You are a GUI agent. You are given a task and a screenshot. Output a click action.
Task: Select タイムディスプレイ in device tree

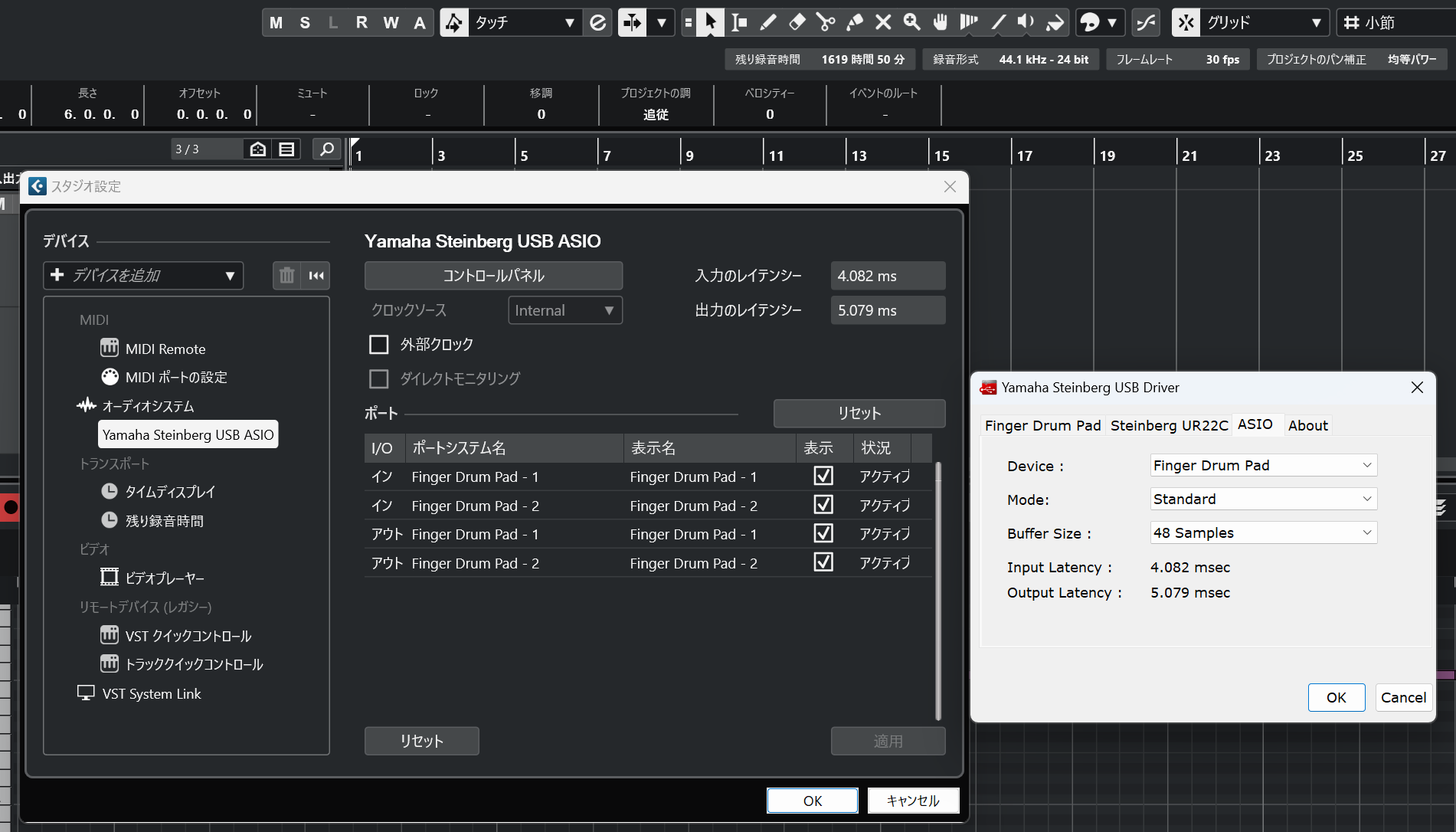(x=170, y=492)
